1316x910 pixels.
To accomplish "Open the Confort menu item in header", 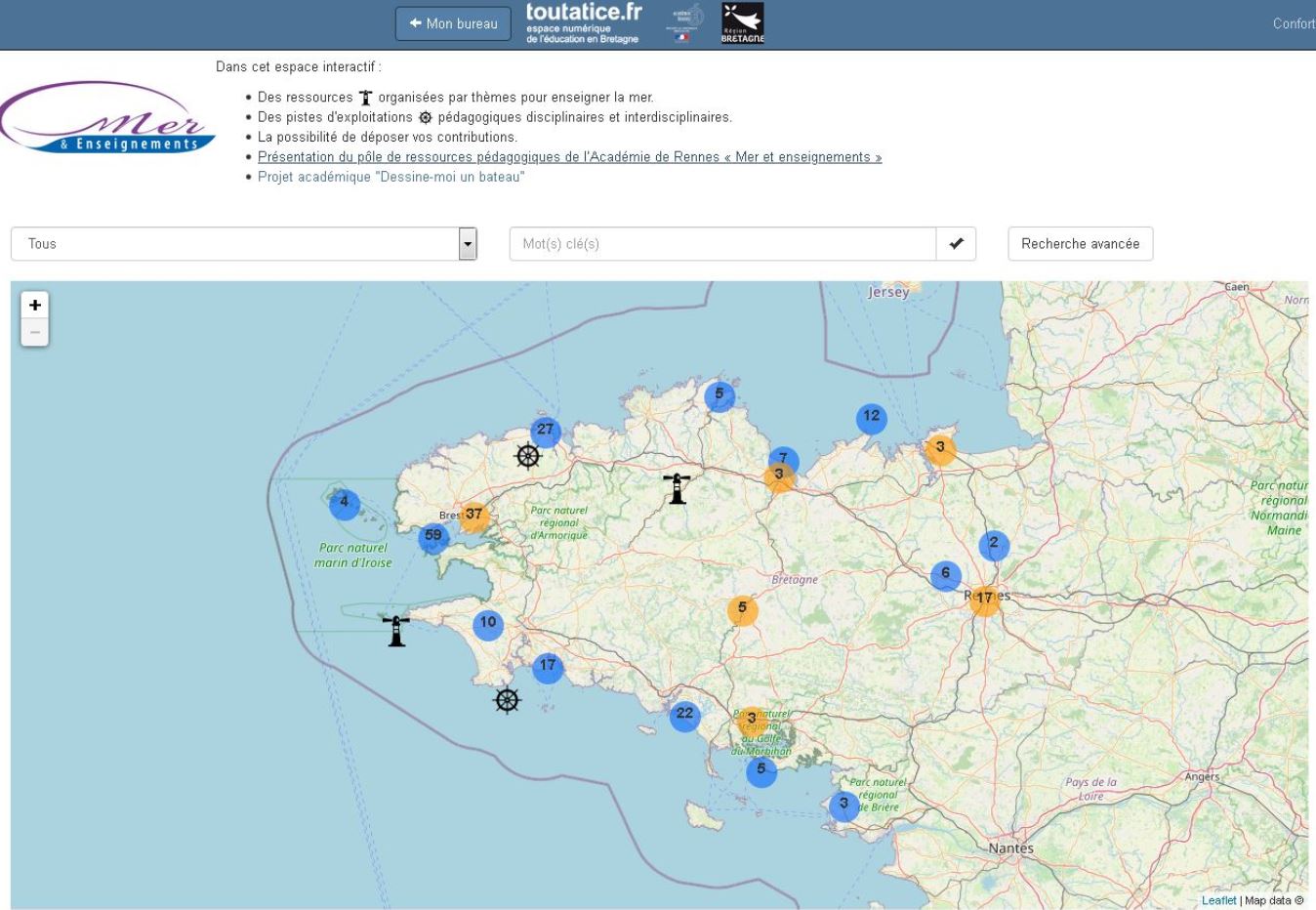I will pyautogui.click(x=1293, y=23).
